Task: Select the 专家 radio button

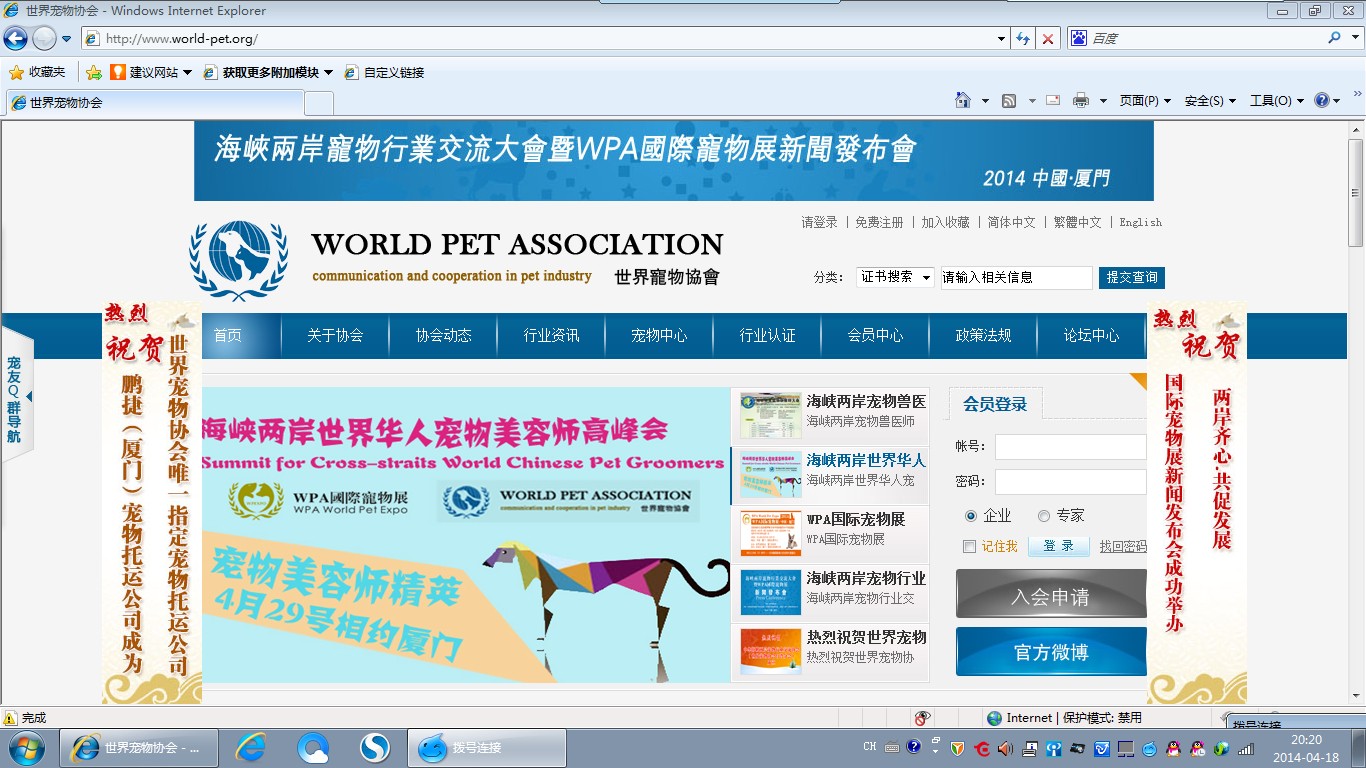Action: pos(1044,516)
